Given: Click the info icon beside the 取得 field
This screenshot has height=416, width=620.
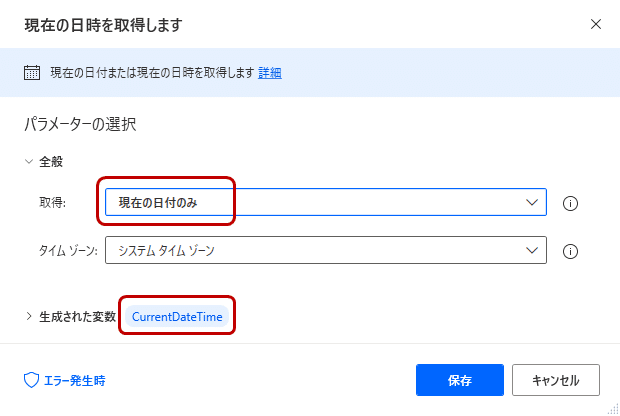Looking at the screenshot, I should (x=571, y=203).
